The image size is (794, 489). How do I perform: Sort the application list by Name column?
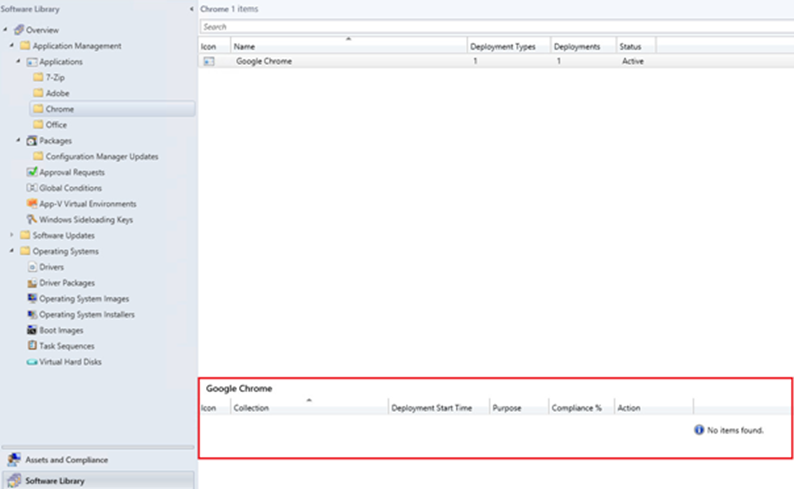(349, 46)
